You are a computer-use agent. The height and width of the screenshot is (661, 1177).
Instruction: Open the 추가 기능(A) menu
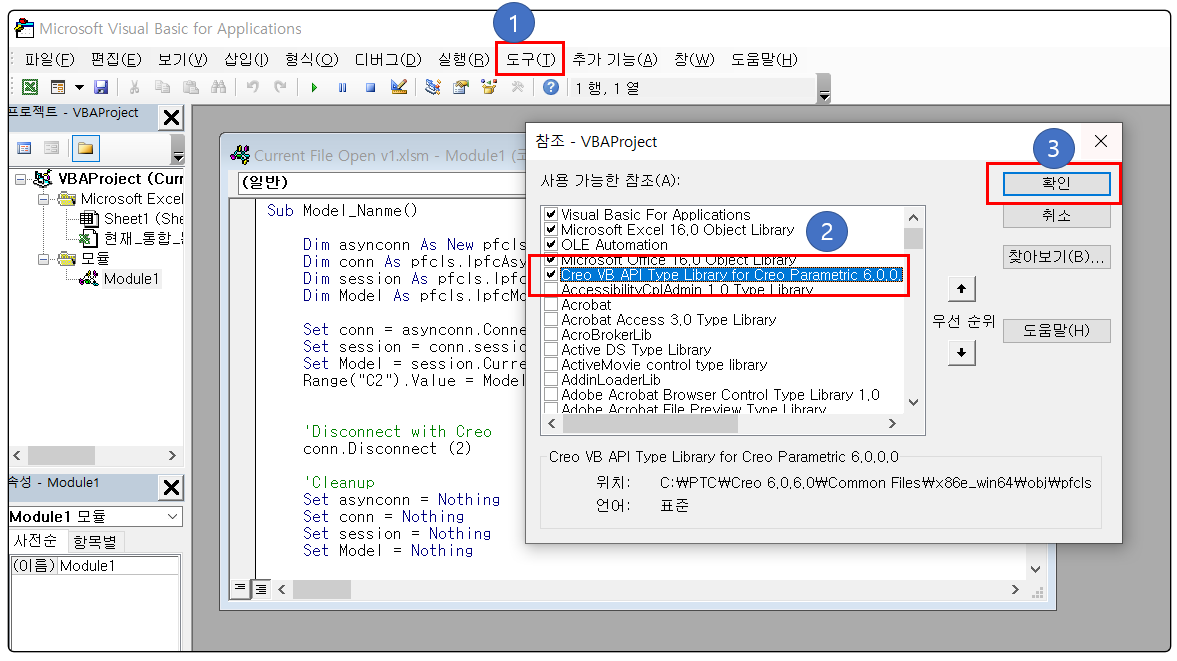click(615, 59)
